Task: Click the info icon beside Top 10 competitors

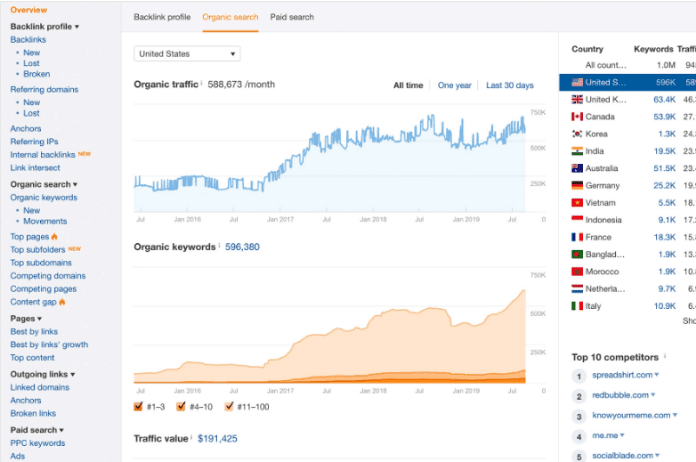Action: coord(664,356)
